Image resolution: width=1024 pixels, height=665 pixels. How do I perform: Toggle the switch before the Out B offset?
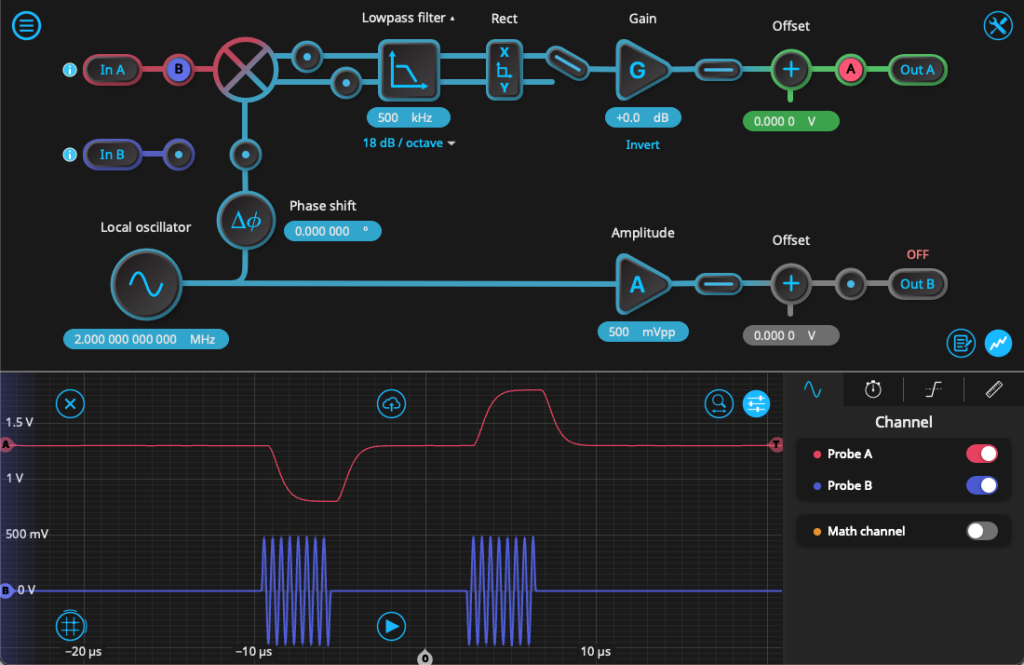click(718, 284)
